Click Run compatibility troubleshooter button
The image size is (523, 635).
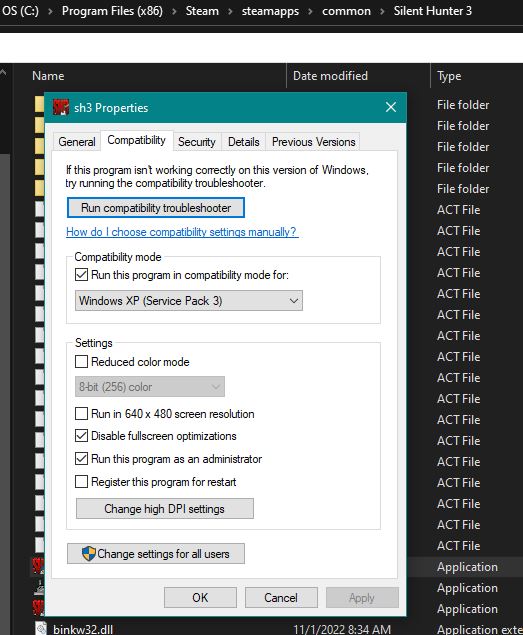(x=156, y=208)
